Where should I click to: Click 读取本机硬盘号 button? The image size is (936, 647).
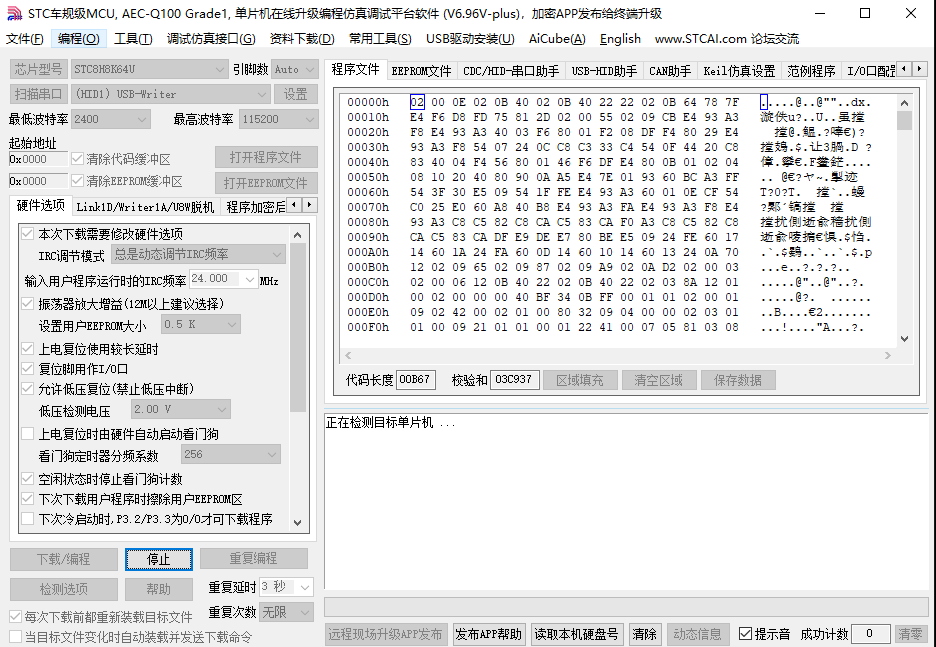[576, 634]
